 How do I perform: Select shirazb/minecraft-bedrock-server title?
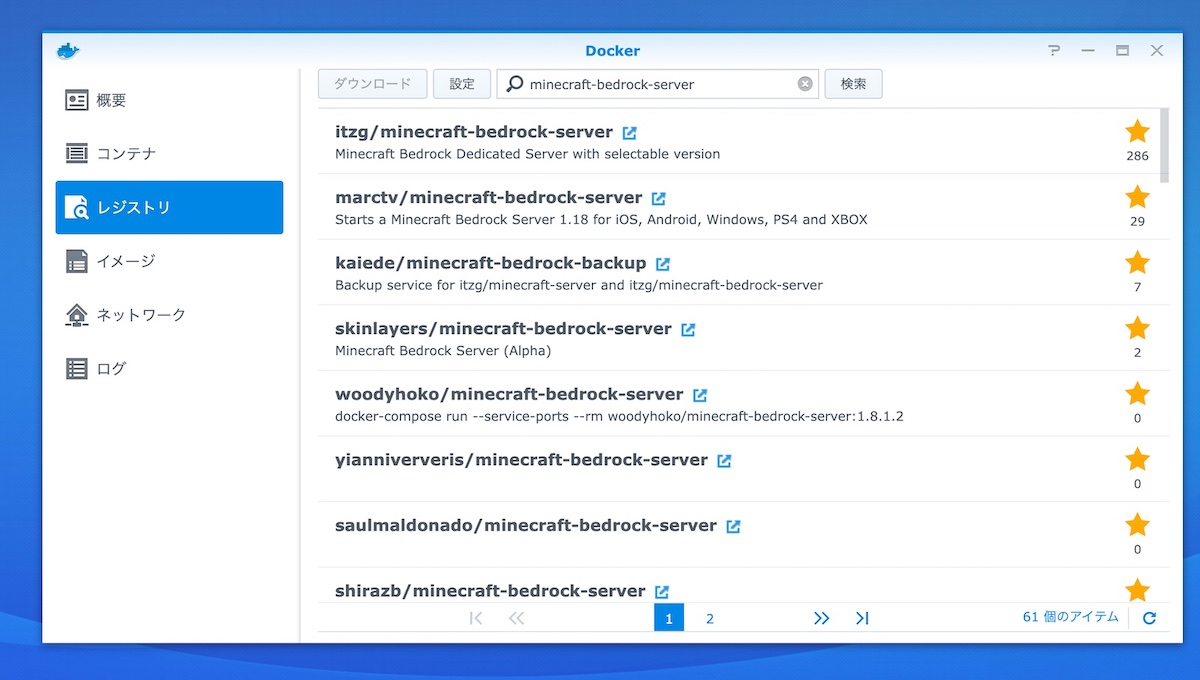tap(490, 591)
